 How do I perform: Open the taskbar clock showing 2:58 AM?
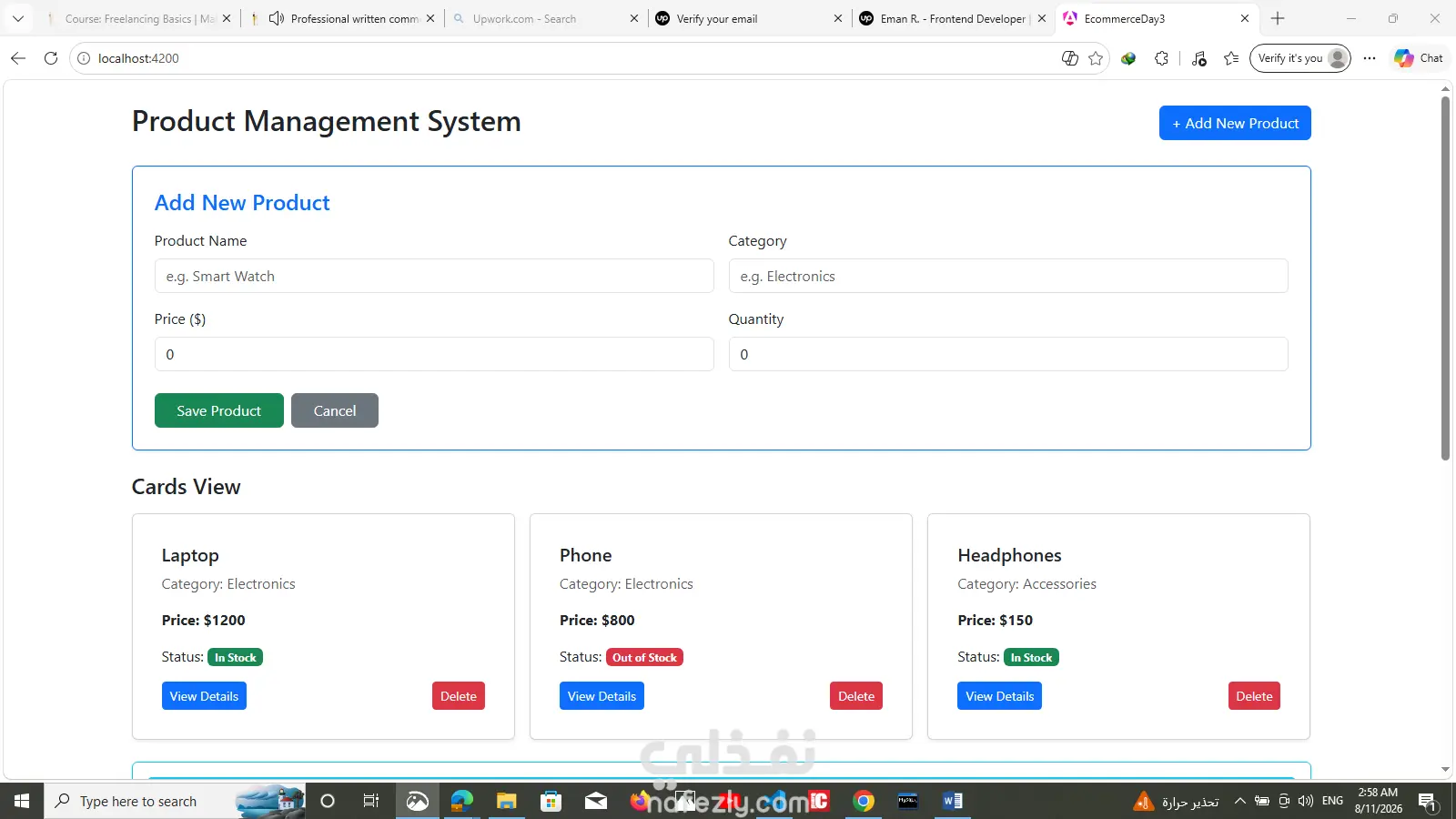pos(1378,801)
